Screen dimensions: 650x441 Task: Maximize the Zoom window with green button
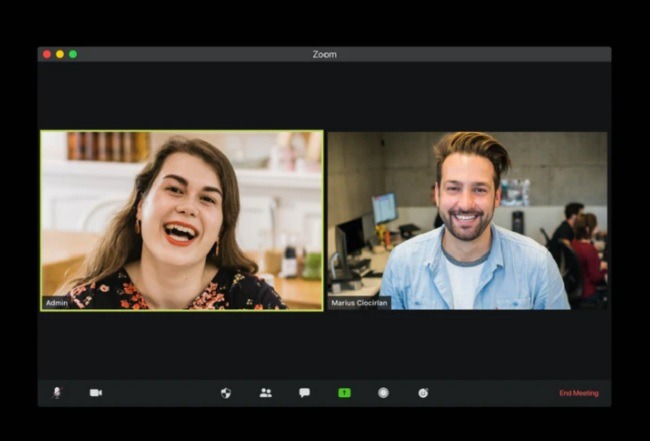(73, 54)
